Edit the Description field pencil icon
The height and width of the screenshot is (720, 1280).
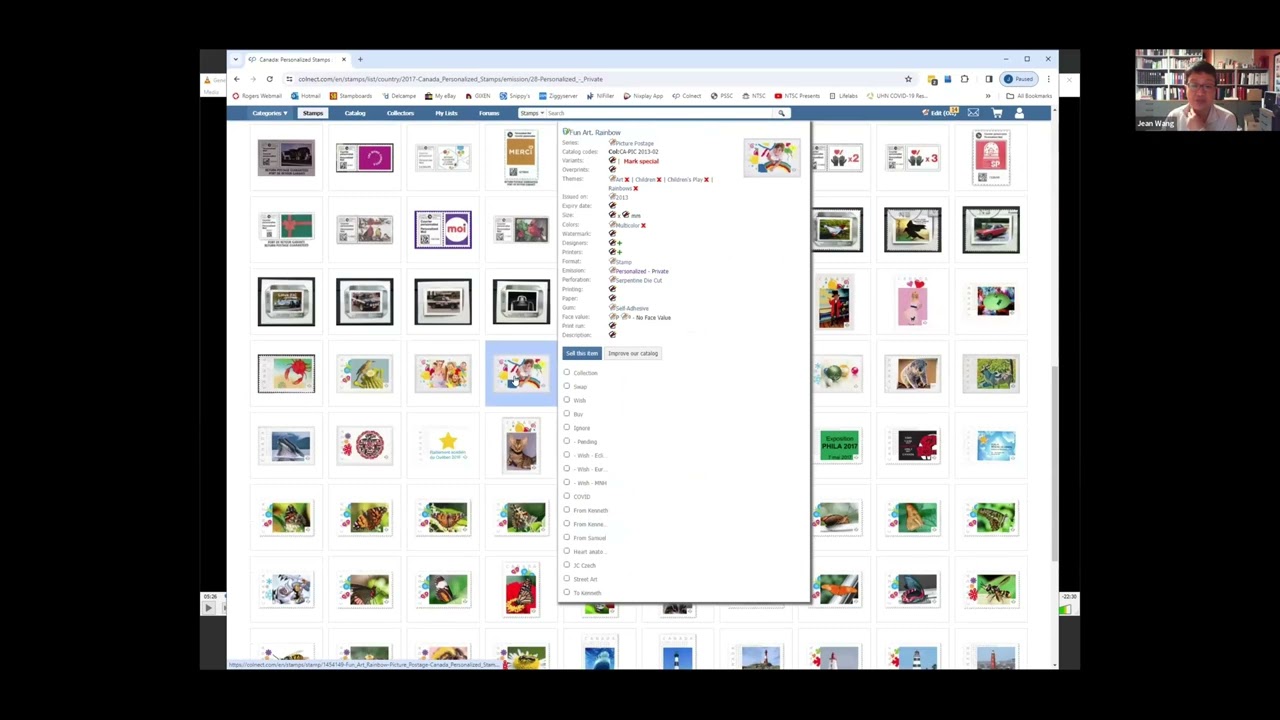coord(612,335)
